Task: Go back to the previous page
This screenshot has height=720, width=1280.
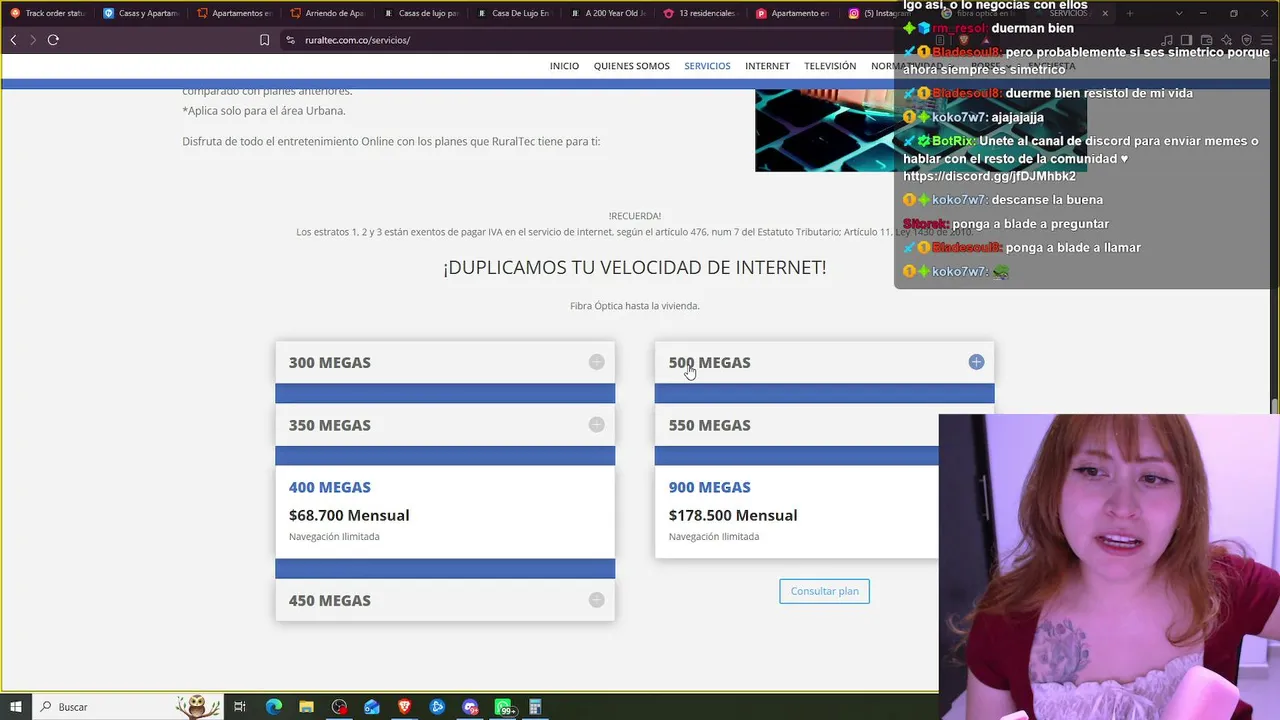Action: pyautogui.click(x=13, y=40)
